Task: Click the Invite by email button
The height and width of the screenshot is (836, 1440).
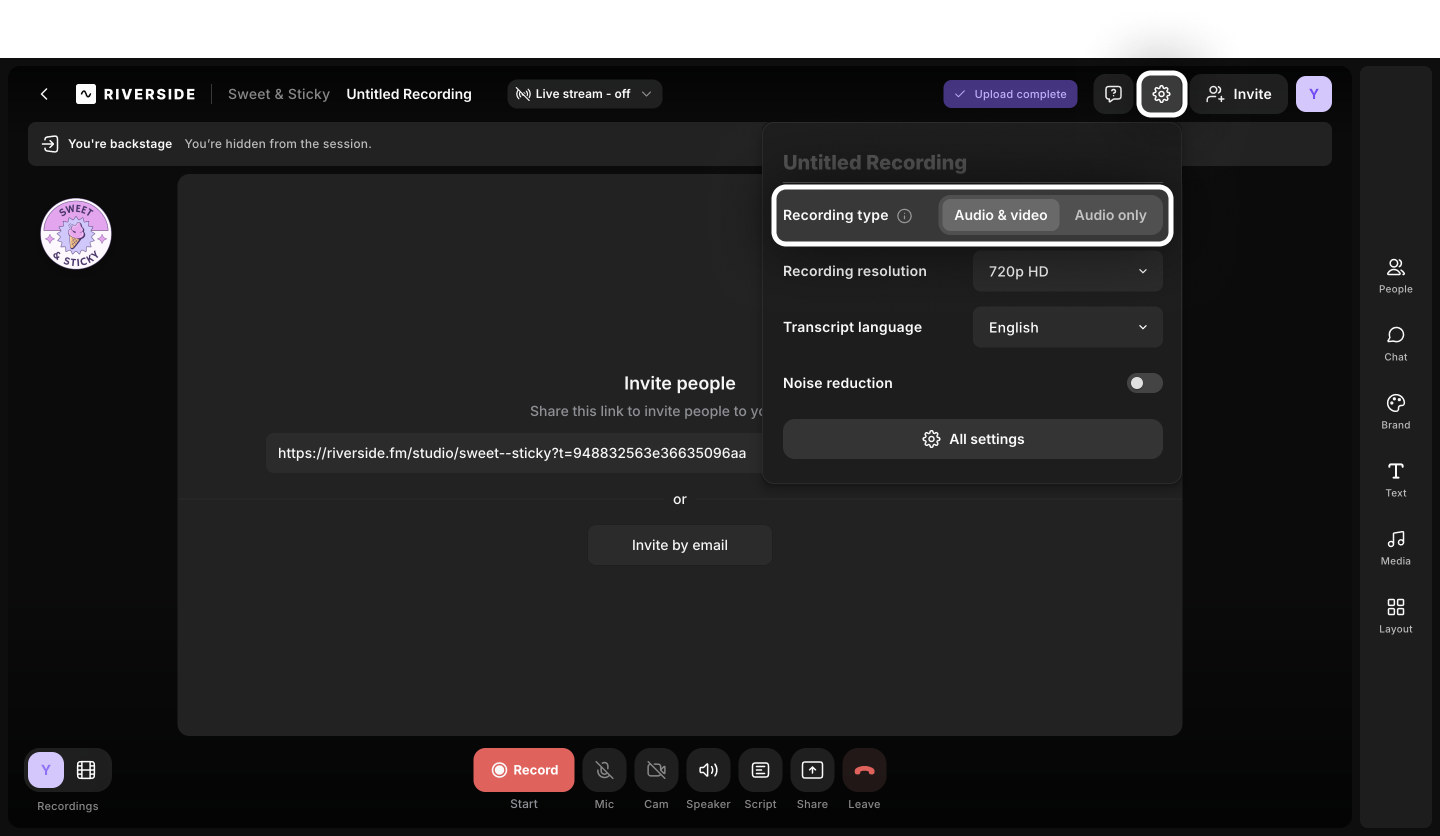Action: (x=679, y=545)
